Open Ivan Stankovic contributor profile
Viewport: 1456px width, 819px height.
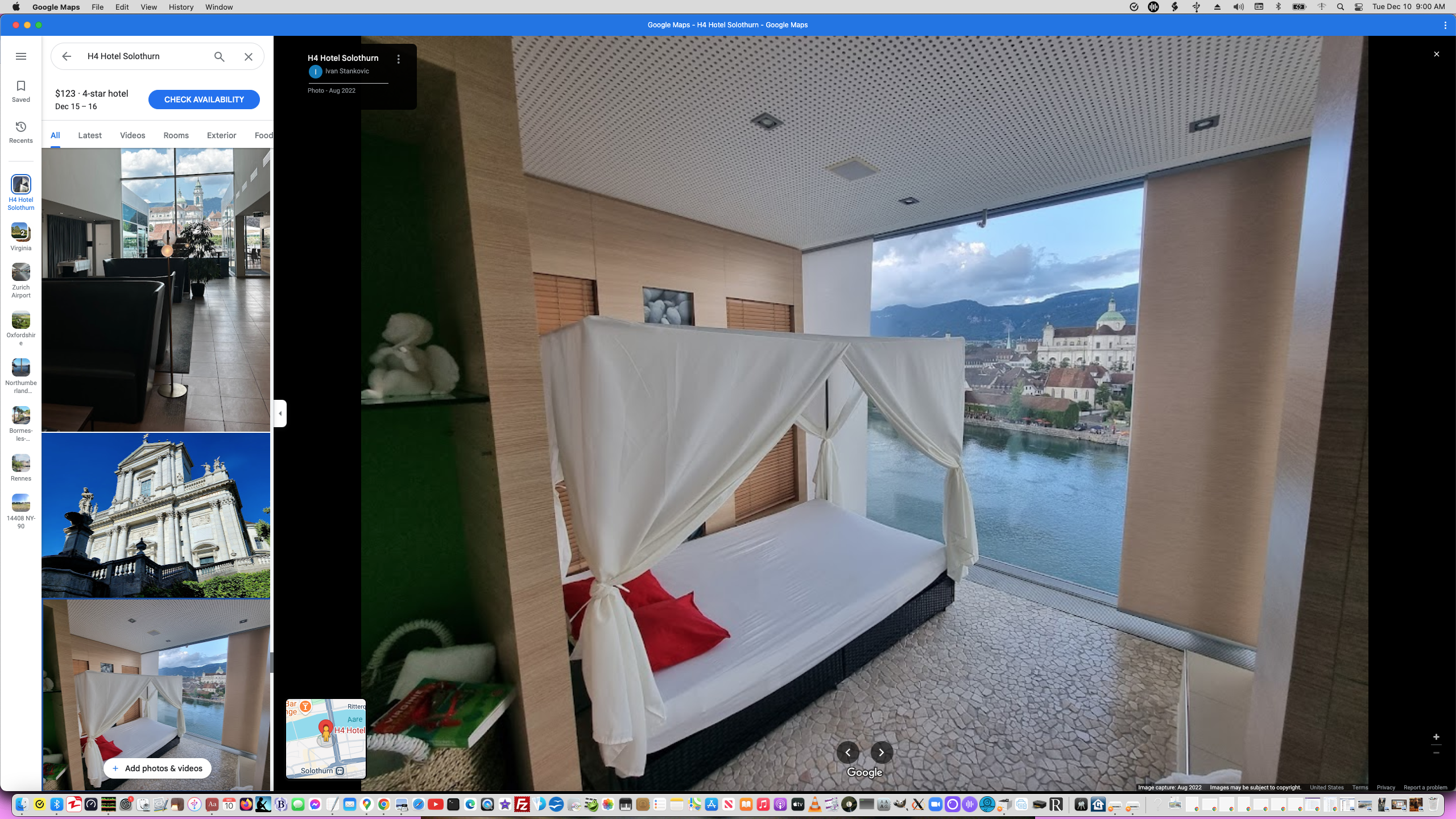(x=347, y=71)
